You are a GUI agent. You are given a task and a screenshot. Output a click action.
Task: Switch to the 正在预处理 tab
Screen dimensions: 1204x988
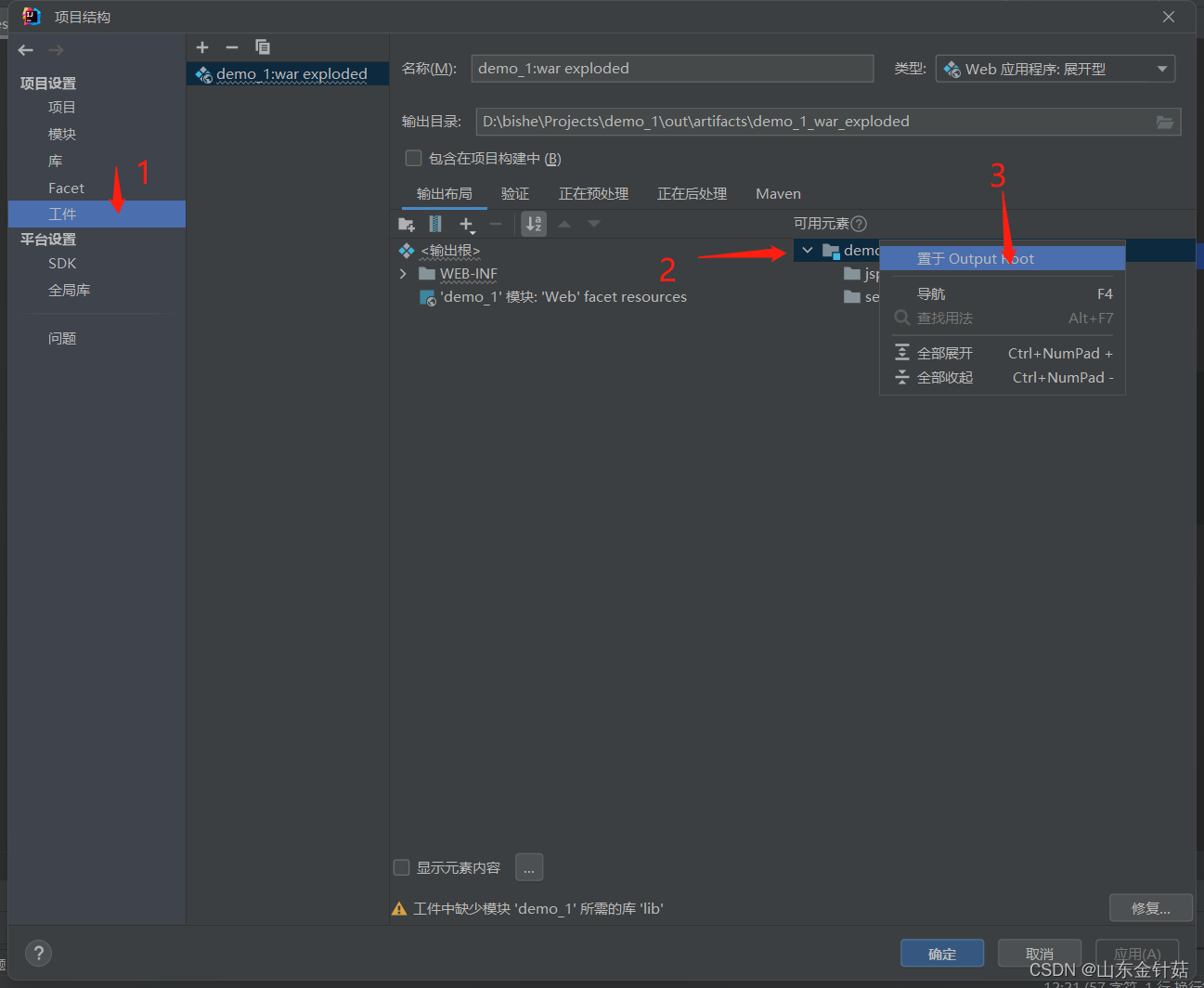click(x=594, y=193)
